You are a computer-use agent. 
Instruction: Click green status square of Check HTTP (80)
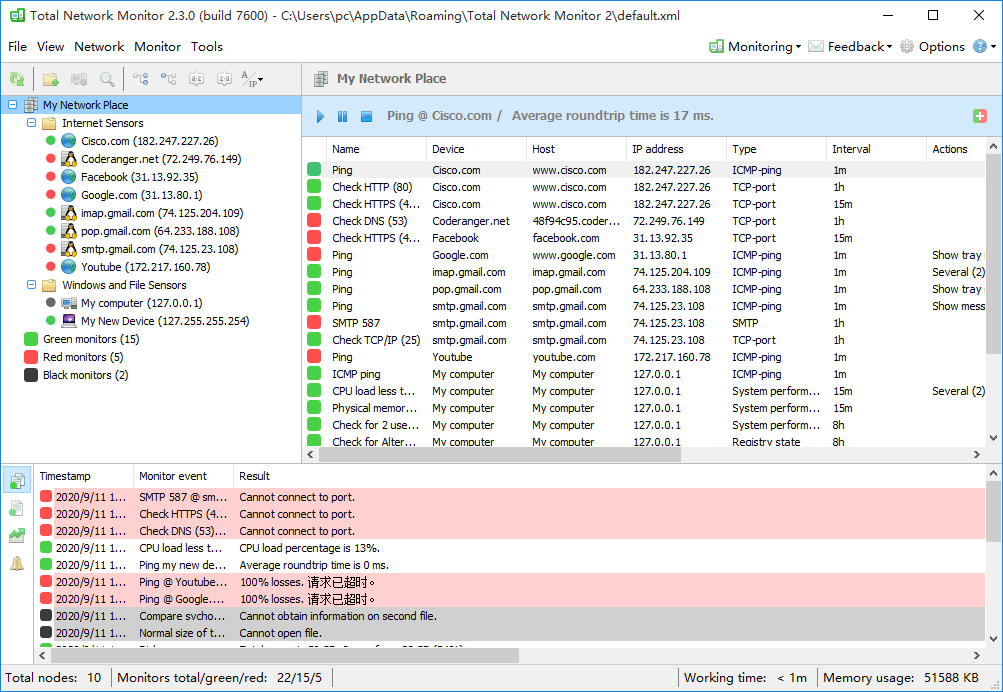[x=314, y=187]
